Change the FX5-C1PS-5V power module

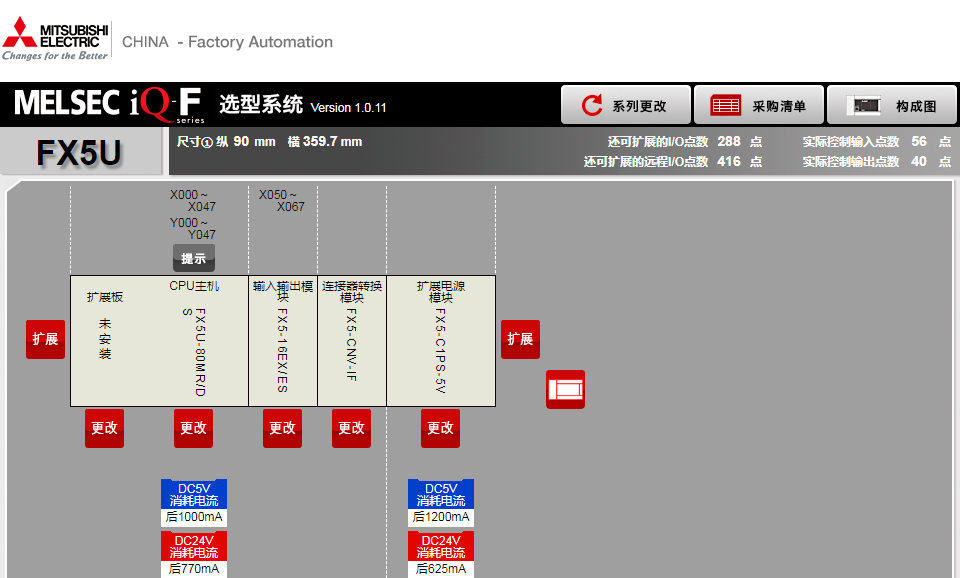(440, 428)
